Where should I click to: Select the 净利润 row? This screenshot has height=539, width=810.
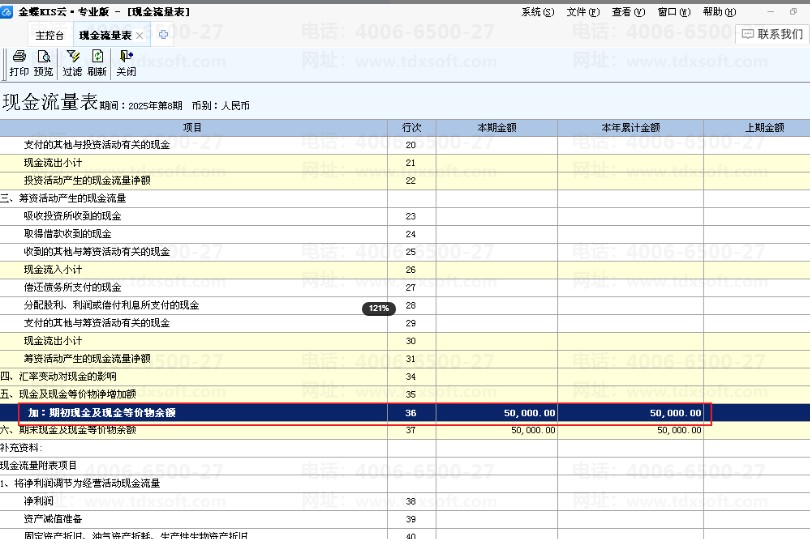click(x=405, y=501)
